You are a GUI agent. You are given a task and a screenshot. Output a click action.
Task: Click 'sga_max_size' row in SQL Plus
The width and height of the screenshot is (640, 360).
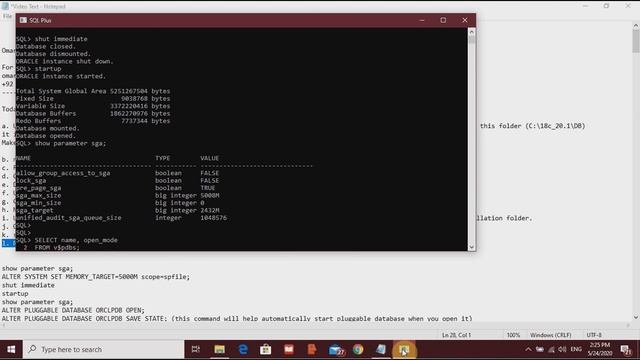pos(118,196)
